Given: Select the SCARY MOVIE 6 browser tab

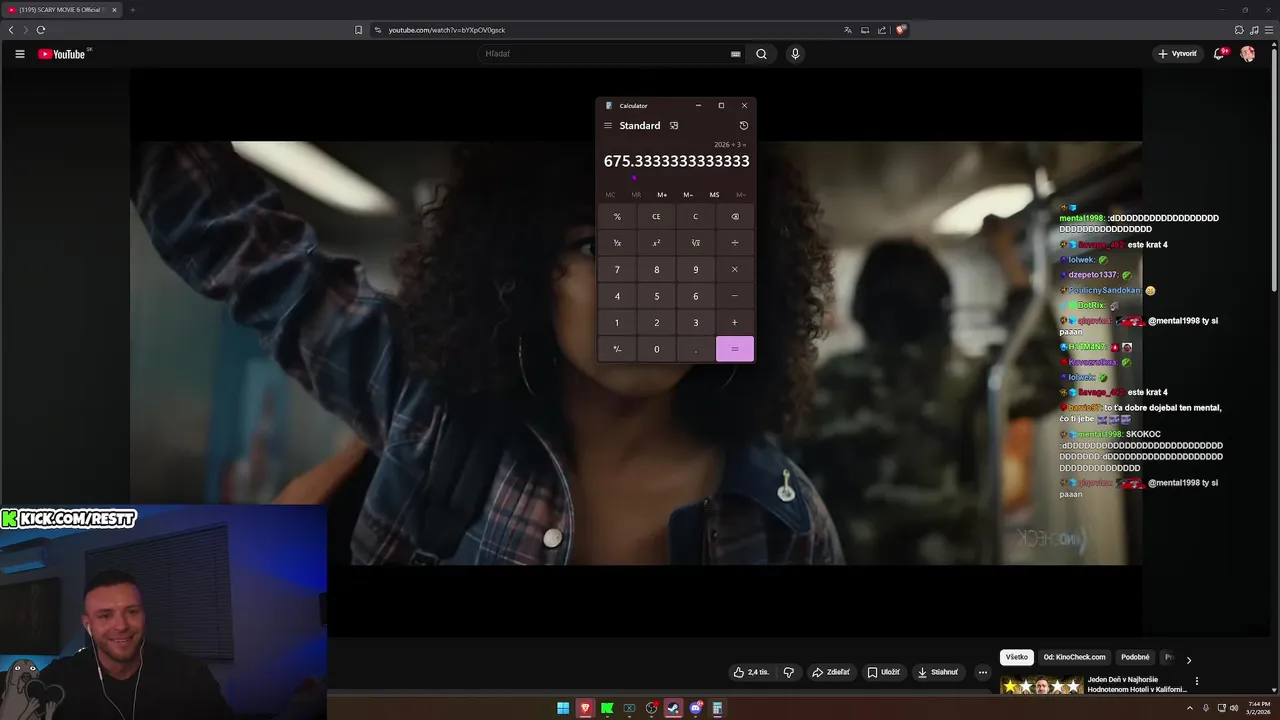Looking at the screenshot, I should [62, 10].
